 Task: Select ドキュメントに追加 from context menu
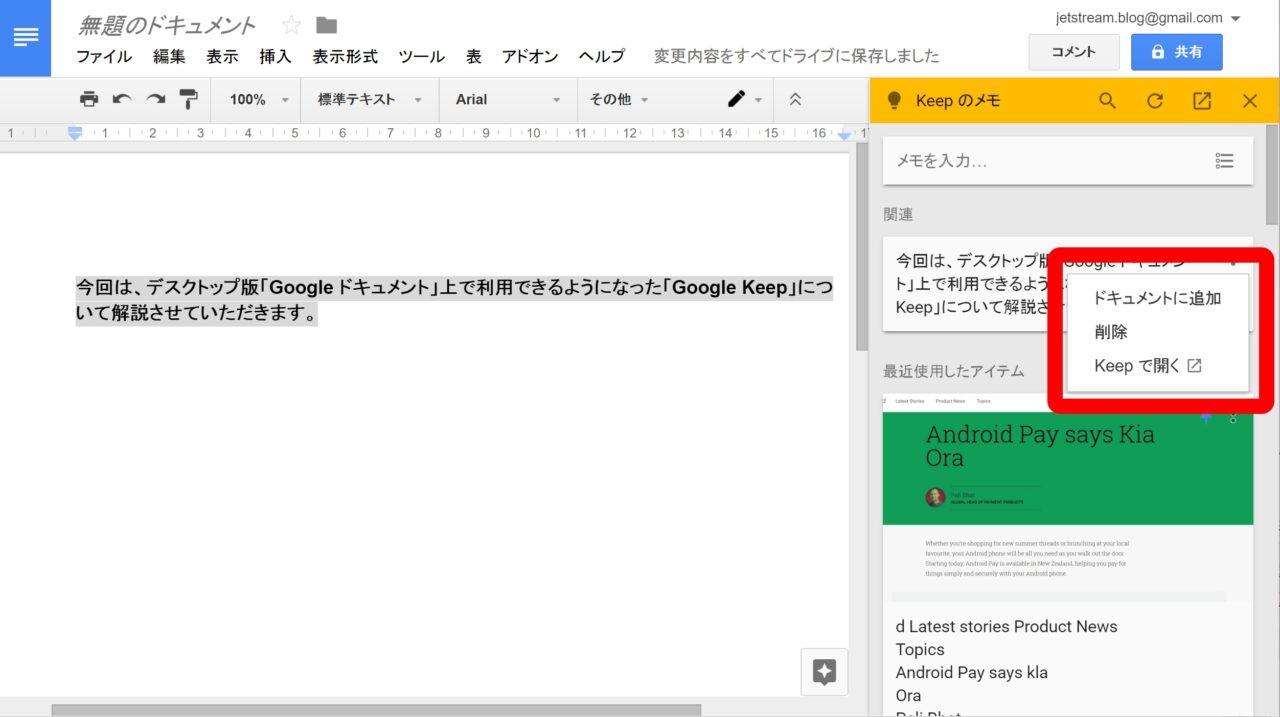pos(1157,298)
